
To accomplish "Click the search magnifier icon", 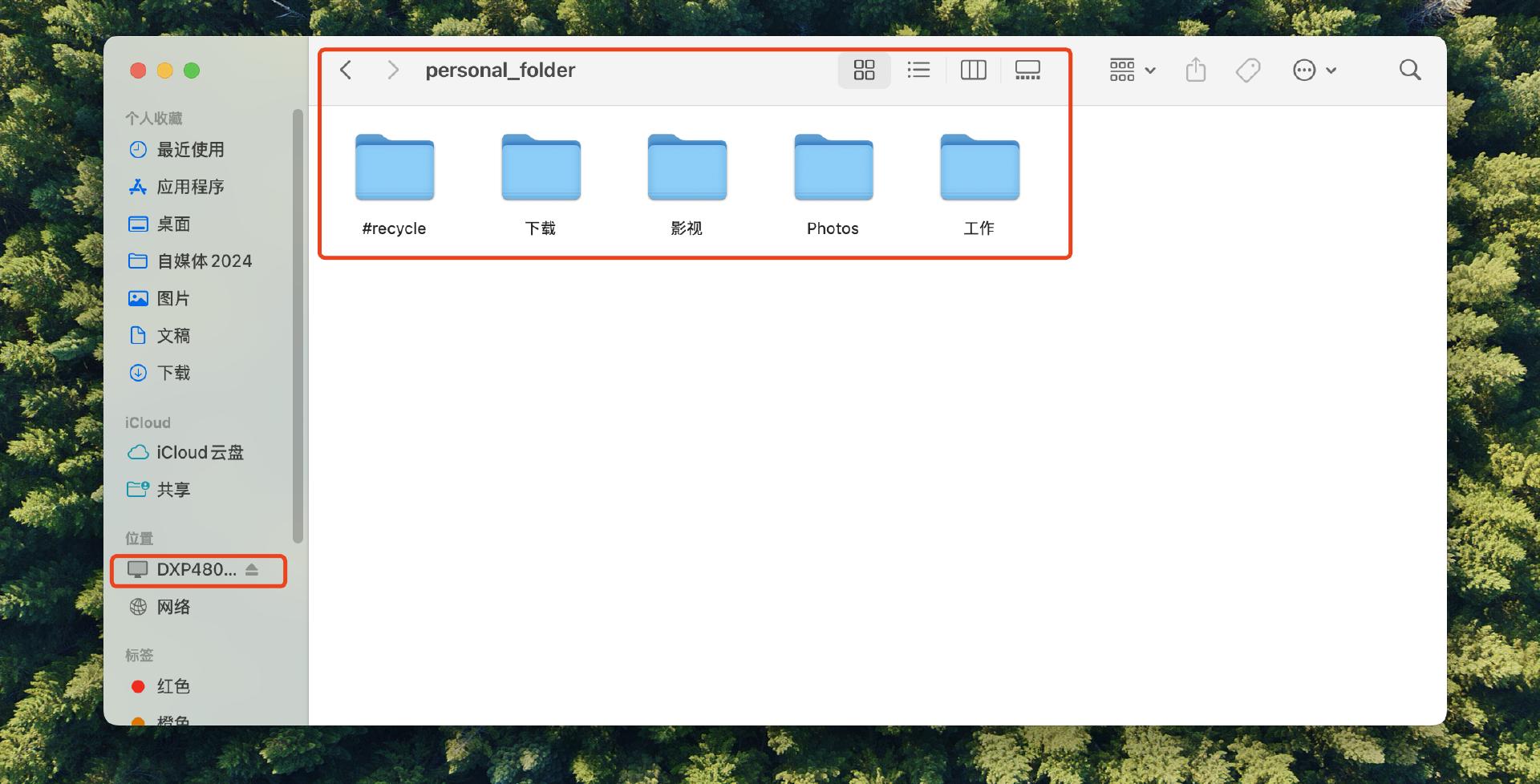I will pyautogui.click(x=1410, y=70).
